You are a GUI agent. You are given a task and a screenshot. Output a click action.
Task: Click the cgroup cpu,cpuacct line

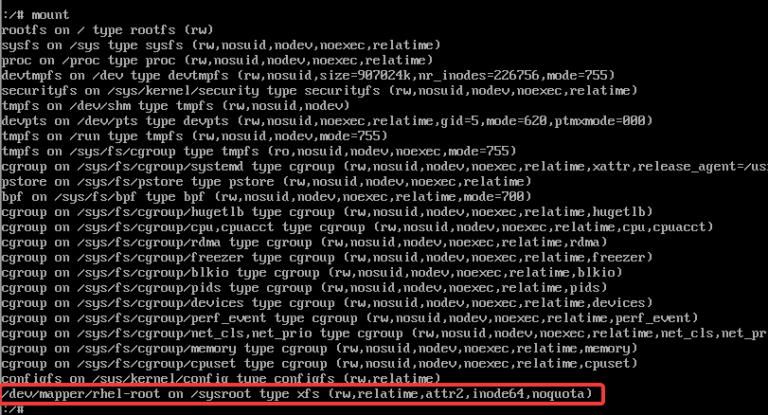click(x=358, y=227)
